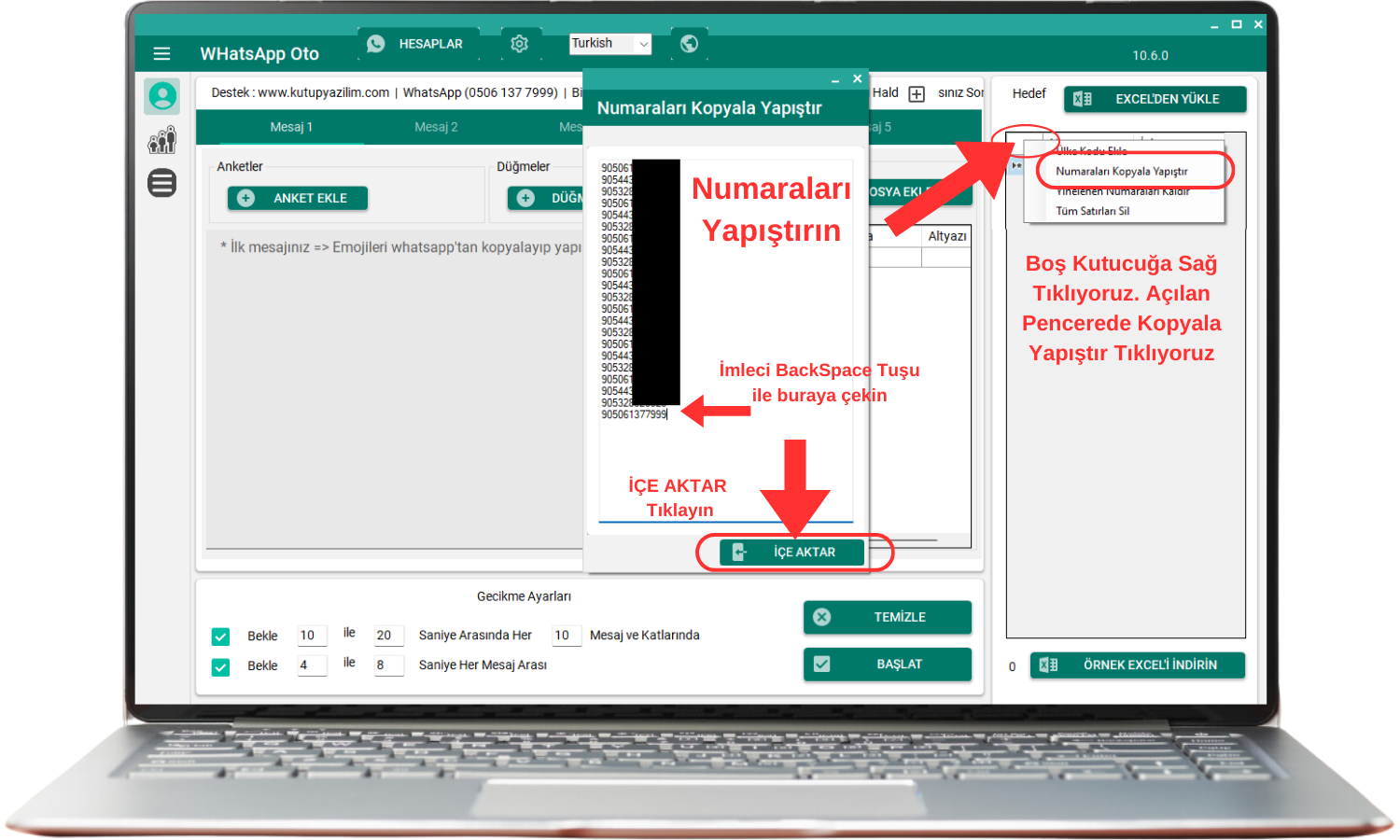The width and height of the screenshot is (1400, 840).
Task: Click the HESAPLAR button
Action: coord(419,44)
